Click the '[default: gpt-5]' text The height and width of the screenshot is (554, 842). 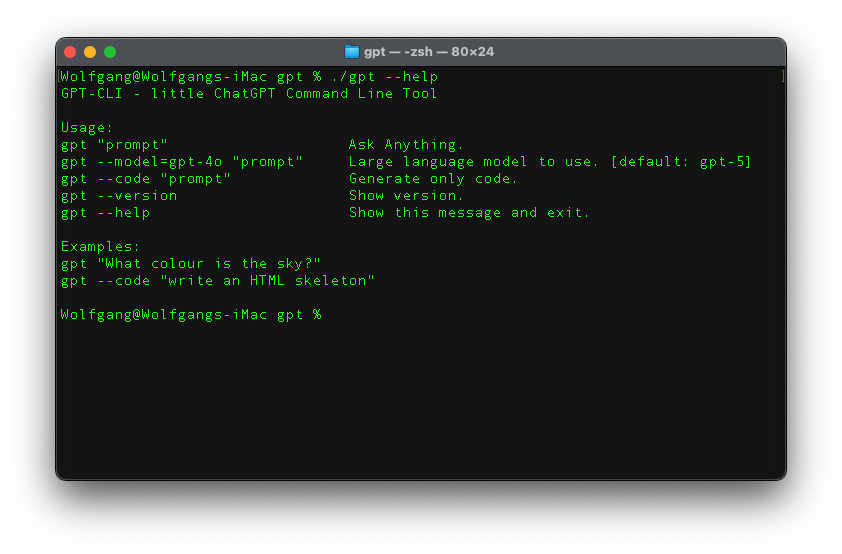coord(681,162)
